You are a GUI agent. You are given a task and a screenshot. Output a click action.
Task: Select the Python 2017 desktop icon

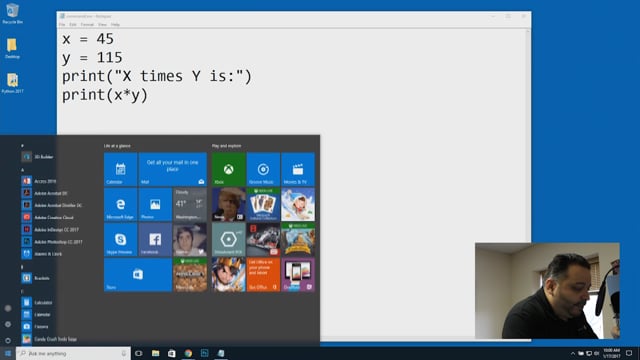(x=12, y=83)
